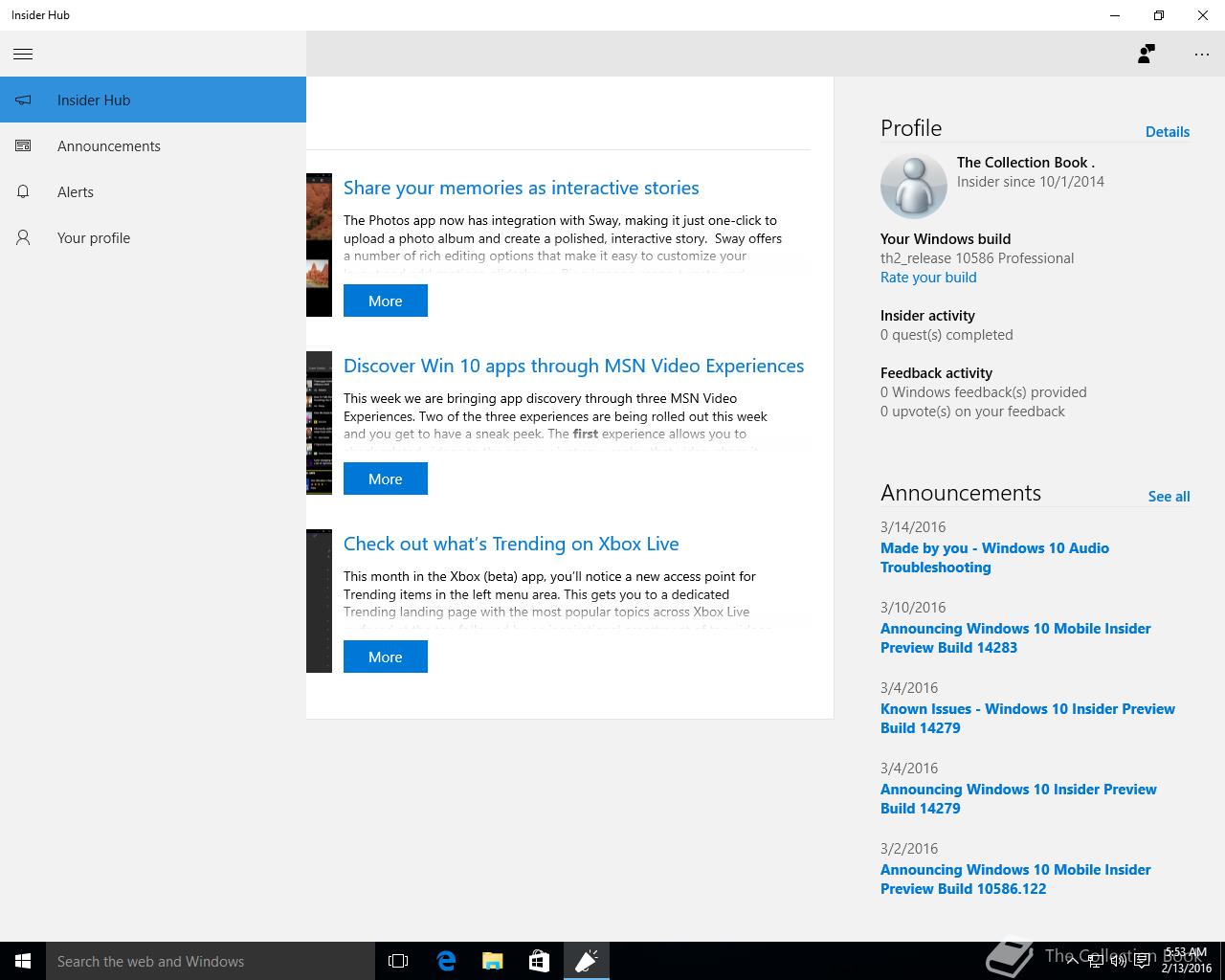Open the Sway photos article thumbnail
Viewport: 1225px width, 980px height.
coord(319,245)
